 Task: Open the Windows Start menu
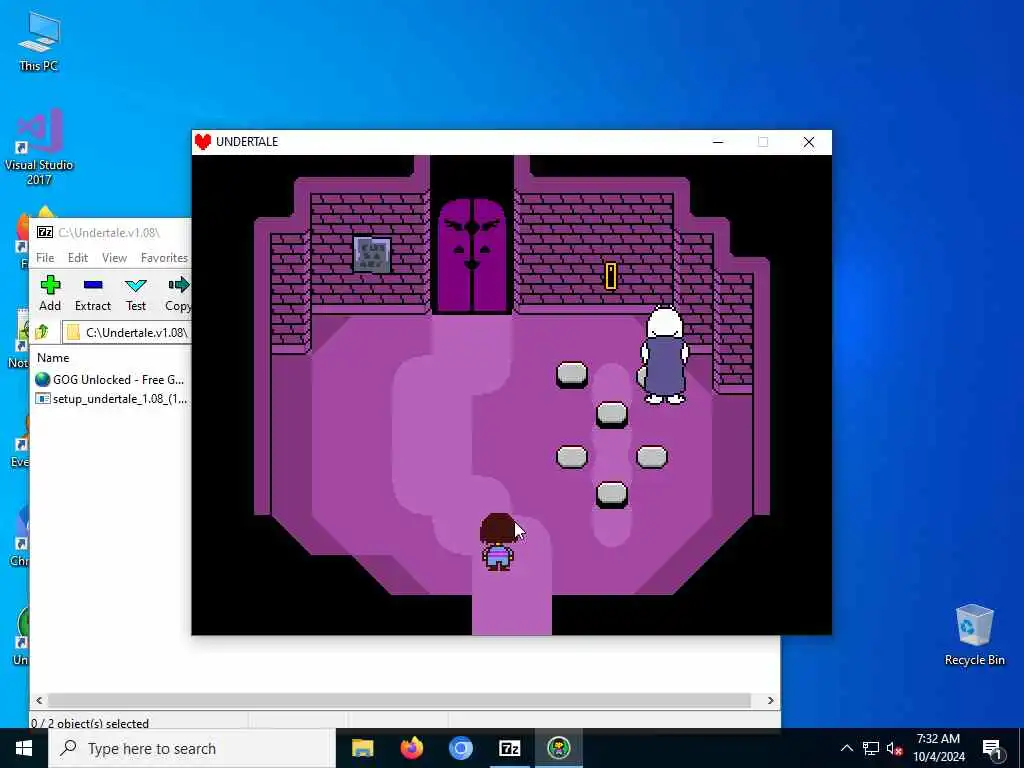tap(24, 748)
